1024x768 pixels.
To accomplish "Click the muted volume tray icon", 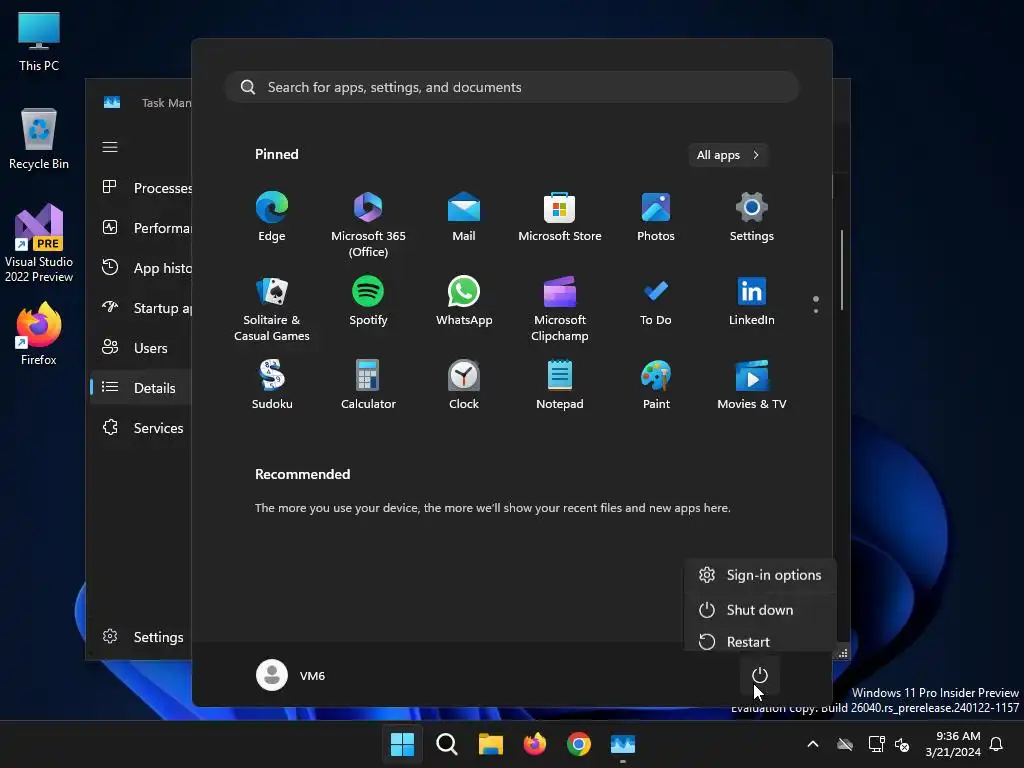I will click(902, 744).
